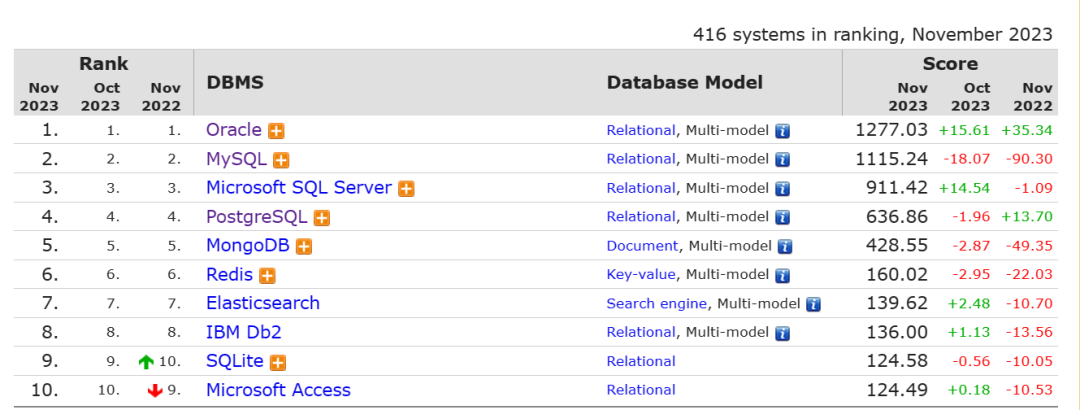Click the 139.62 score value
The image size is (1080, 410).
pyautogui.click(x=897, y=304)
